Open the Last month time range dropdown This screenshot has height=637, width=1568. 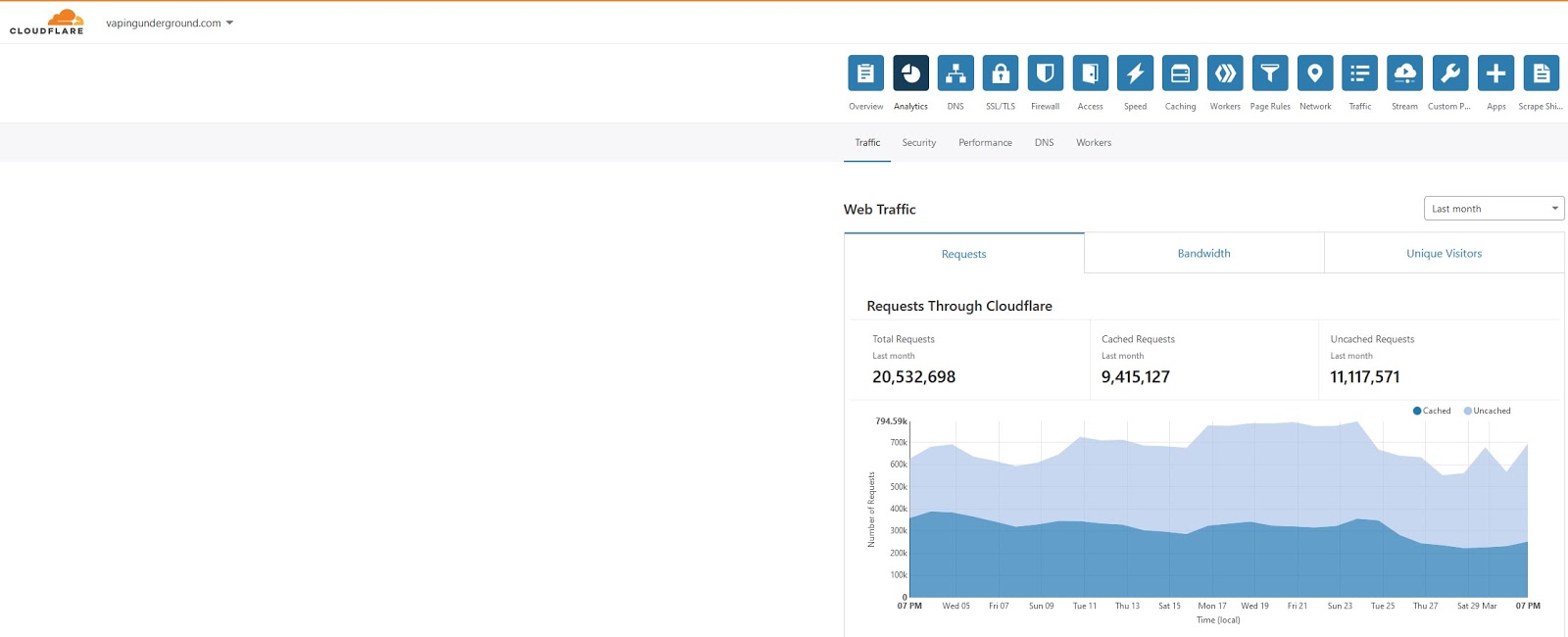1494,209
